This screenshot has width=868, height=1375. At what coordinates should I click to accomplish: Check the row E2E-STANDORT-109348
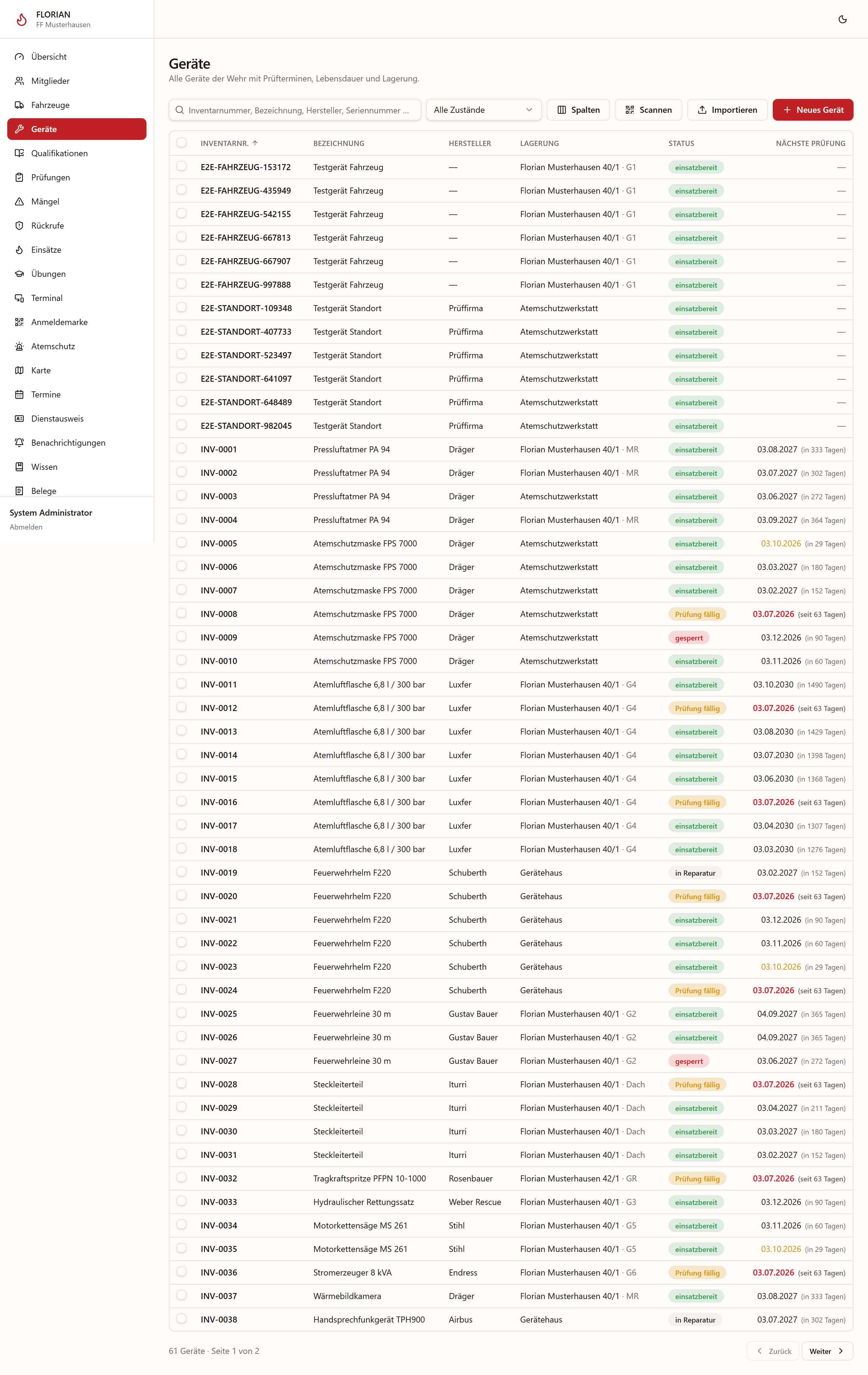181,308
